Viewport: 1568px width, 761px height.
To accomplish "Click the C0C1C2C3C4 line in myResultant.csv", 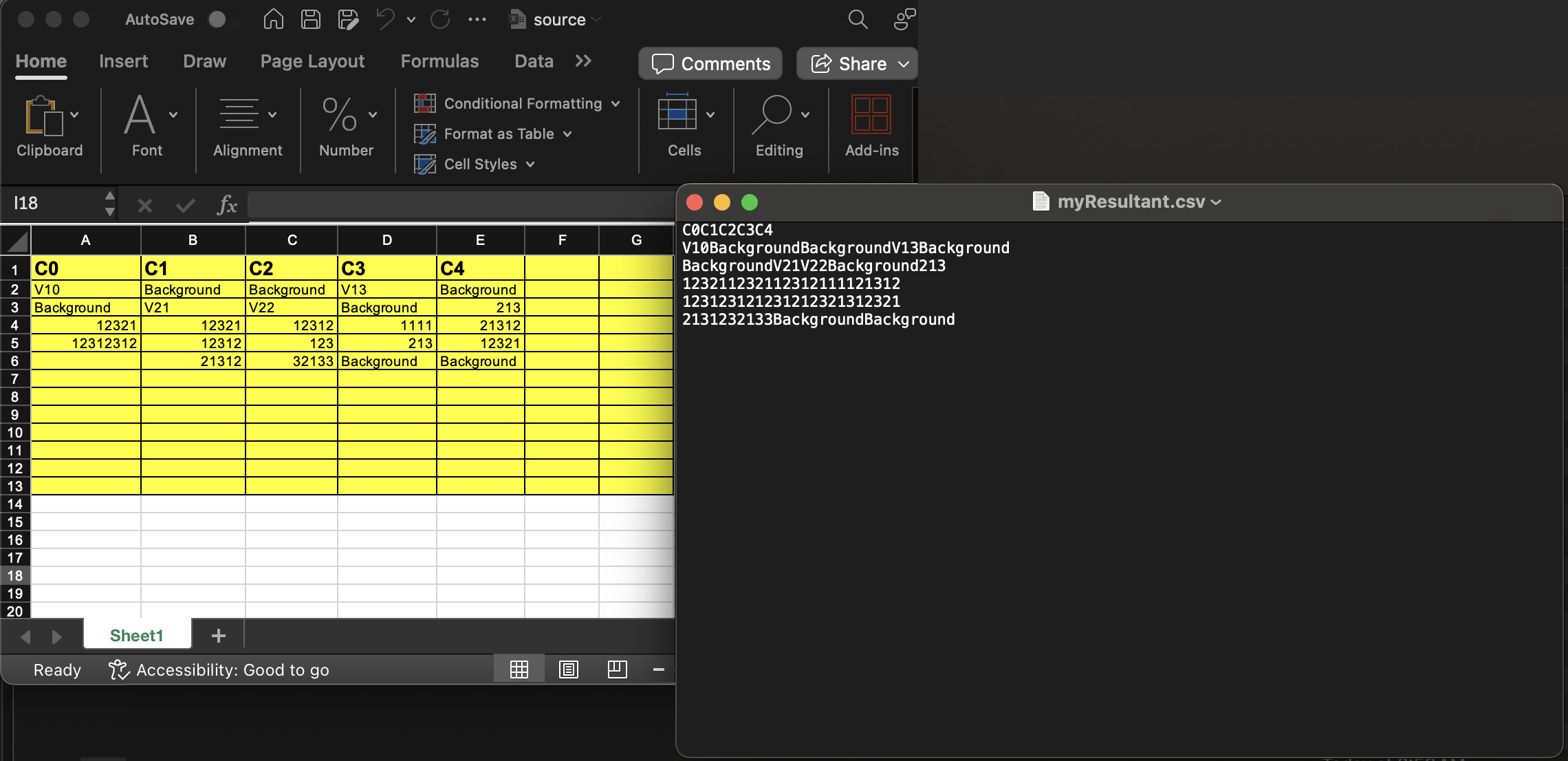I will tap(728, 230).
